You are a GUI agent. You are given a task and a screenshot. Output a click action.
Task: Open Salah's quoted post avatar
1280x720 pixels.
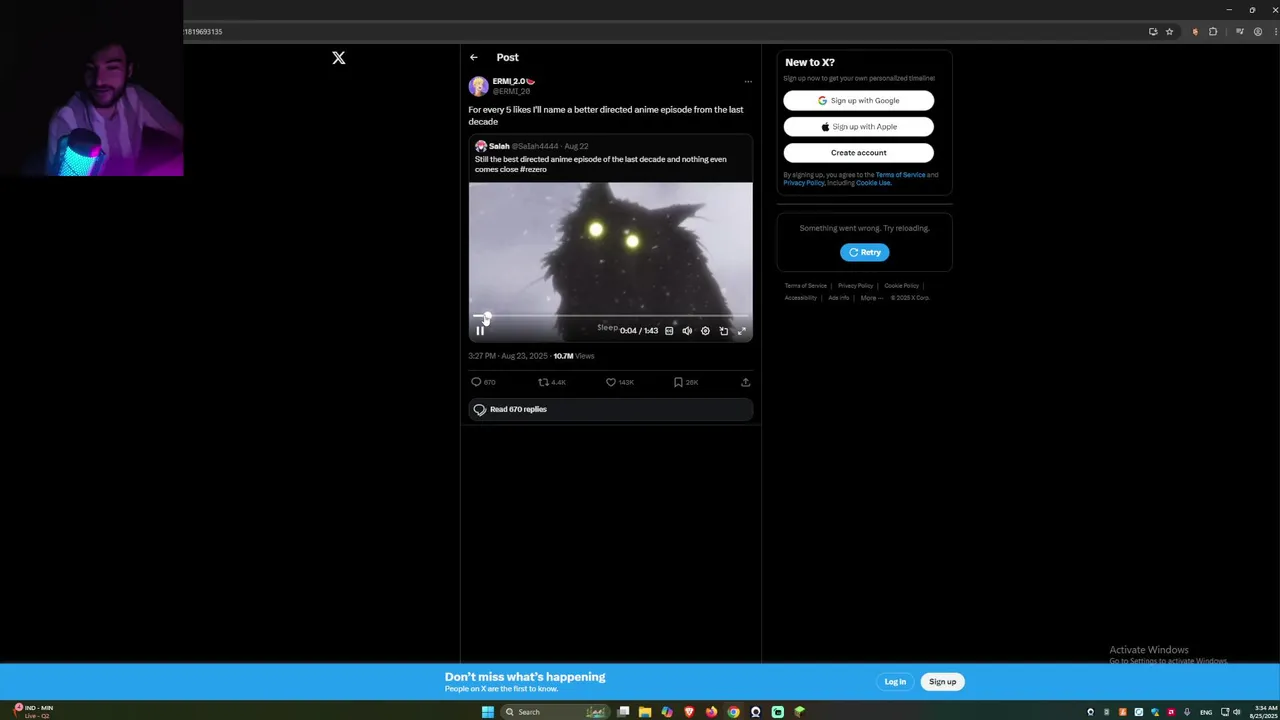tap(481, 146)
